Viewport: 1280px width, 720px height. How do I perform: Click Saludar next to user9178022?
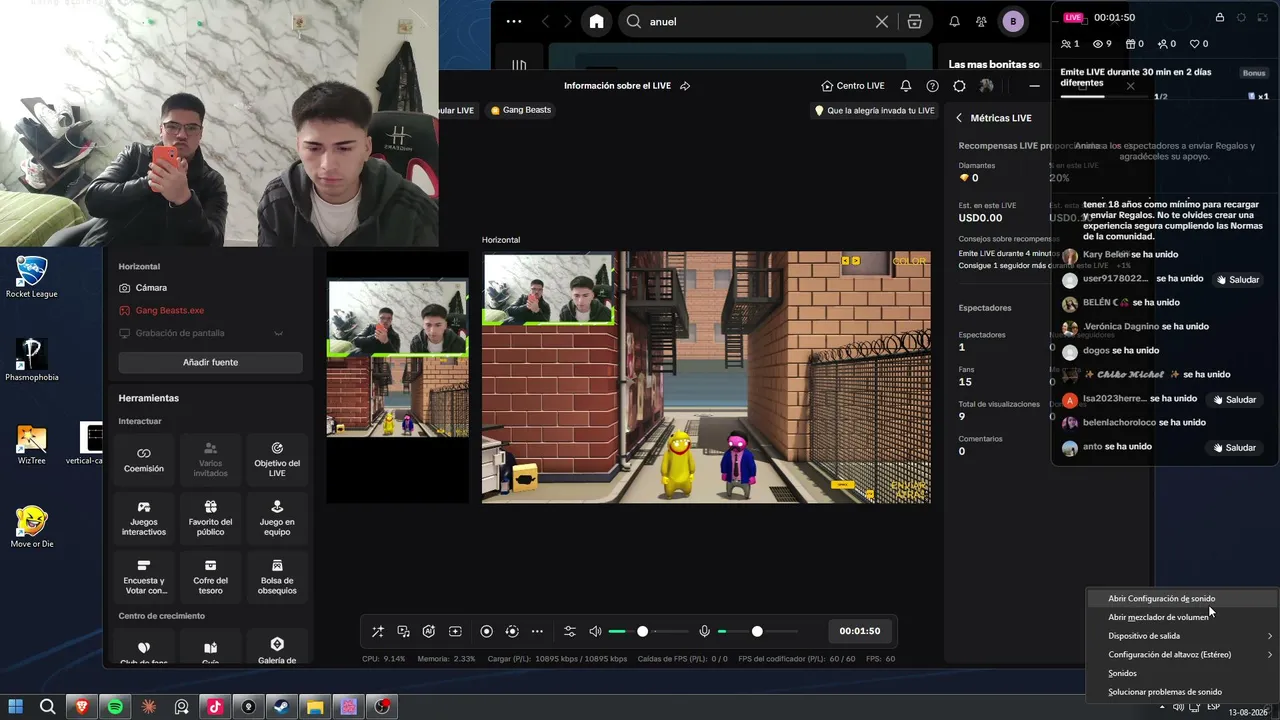click(1237, 280)
